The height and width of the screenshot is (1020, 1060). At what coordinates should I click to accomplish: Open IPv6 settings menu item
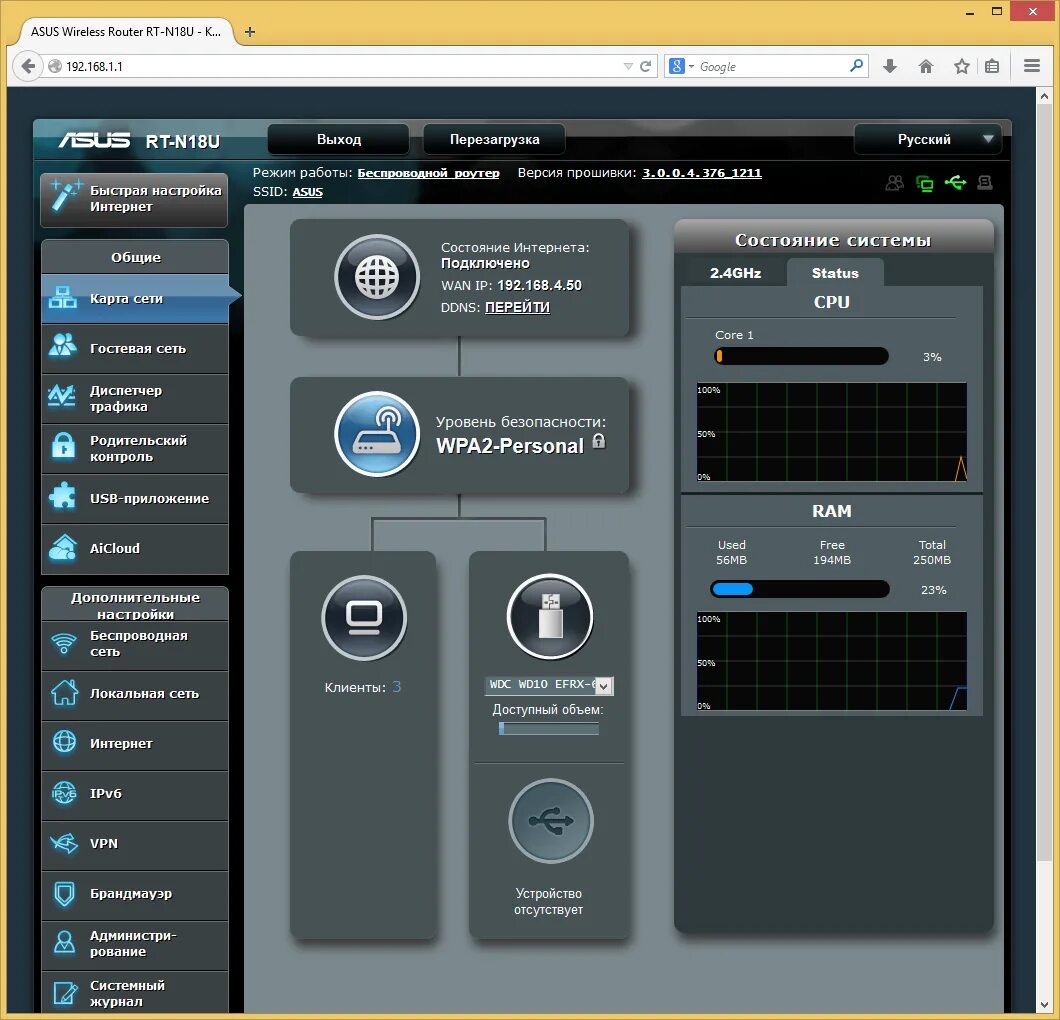pyautogui.click(x=135, y=794)
